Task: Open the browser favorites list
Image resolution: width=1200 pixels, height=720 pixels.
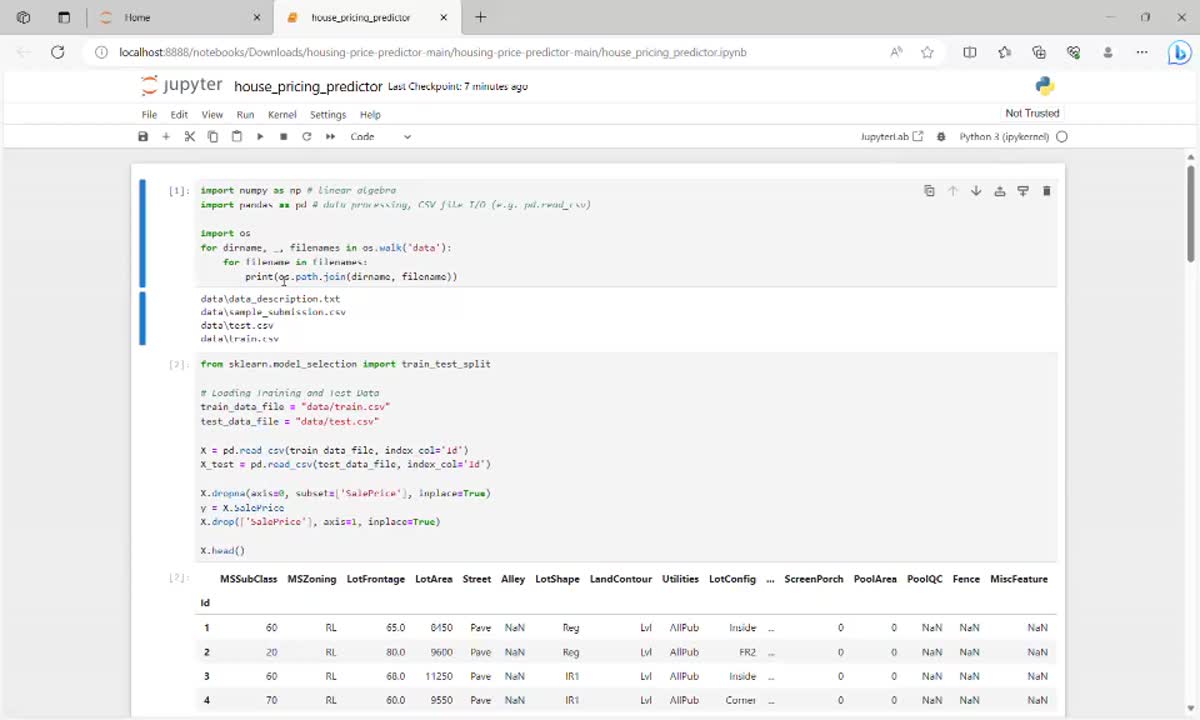Action: pyautogui.click(x=1005, y=52)
